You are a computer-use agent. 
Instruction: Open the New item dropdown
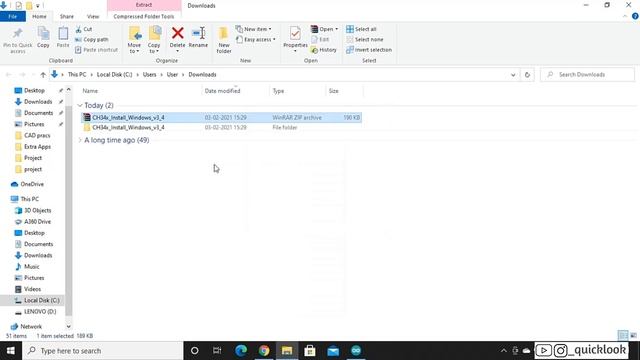253,29
